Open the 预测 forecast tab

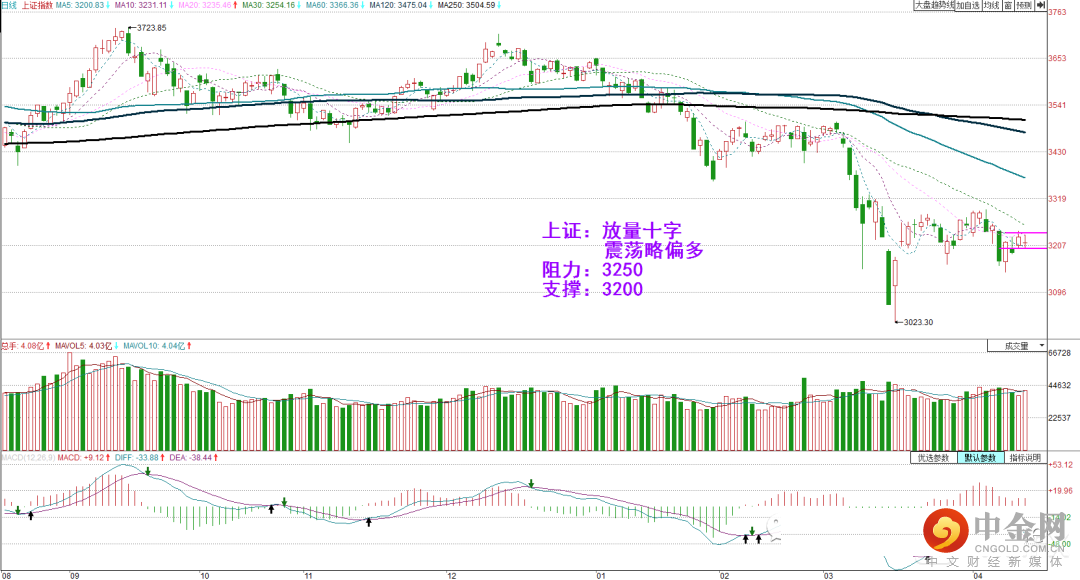tap(1024, 5)
